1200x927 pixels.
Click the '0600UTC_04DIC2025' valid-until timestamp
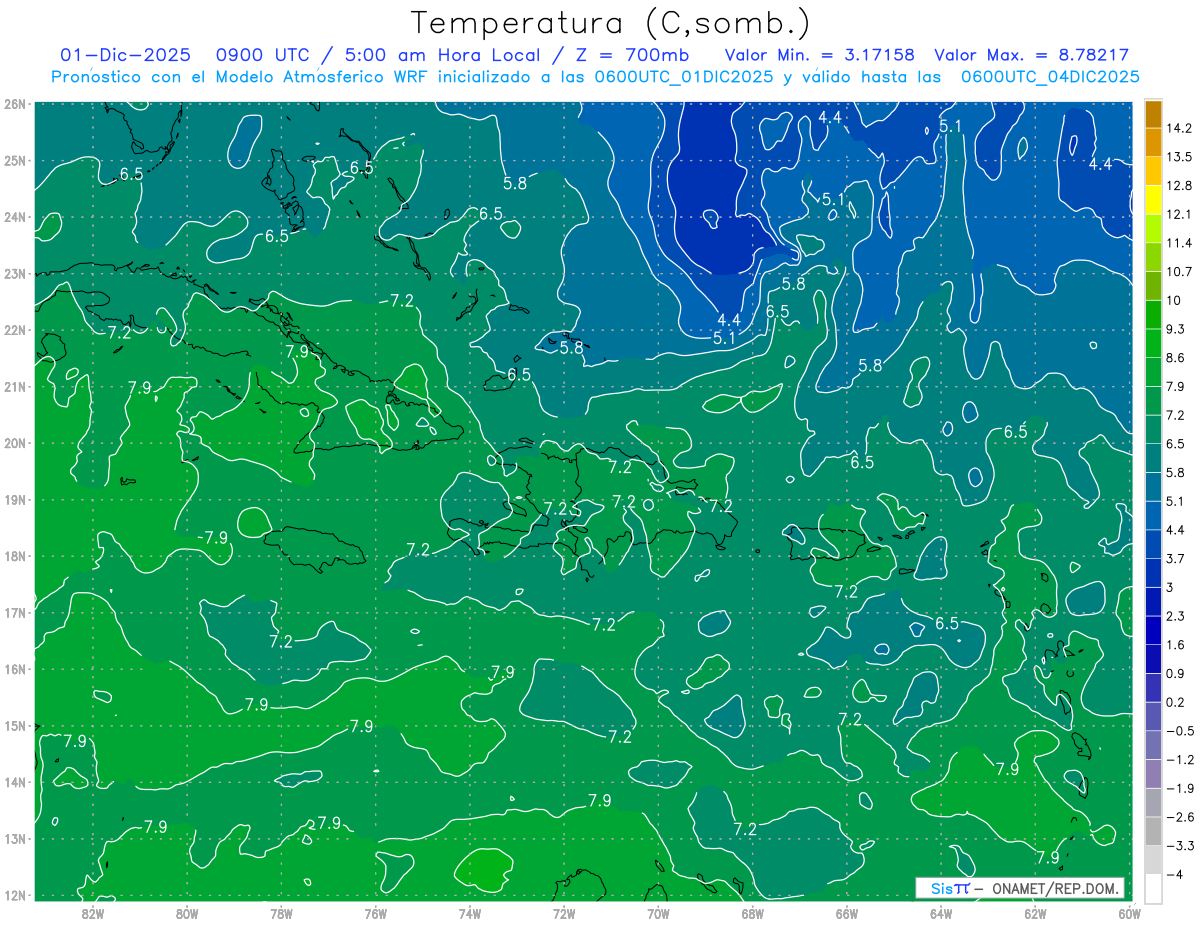pyautogui.click(x=1050, y=76)
